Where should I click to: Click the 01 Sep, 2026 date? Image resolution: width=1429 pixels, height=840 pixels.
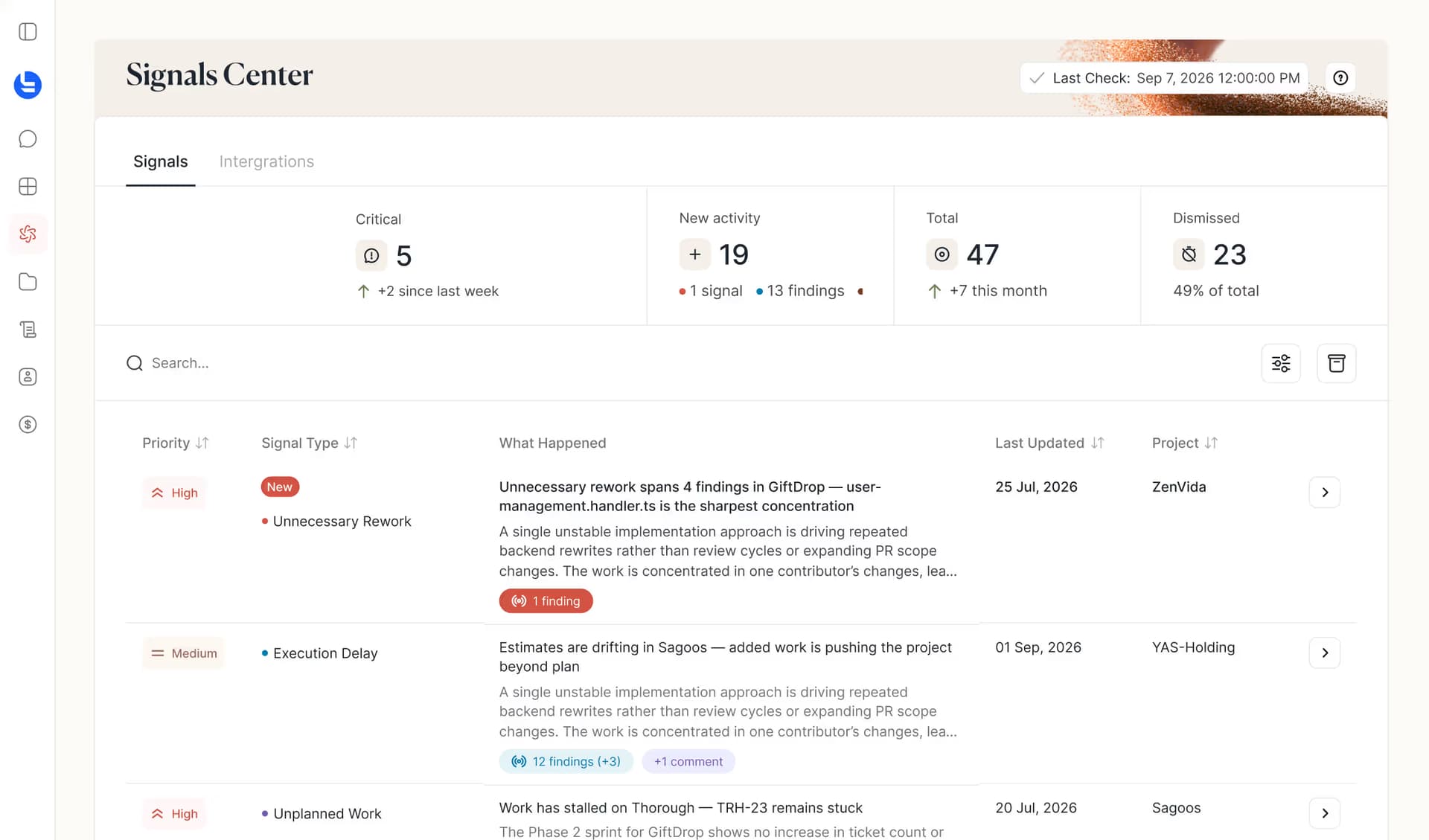(1038, 647)
